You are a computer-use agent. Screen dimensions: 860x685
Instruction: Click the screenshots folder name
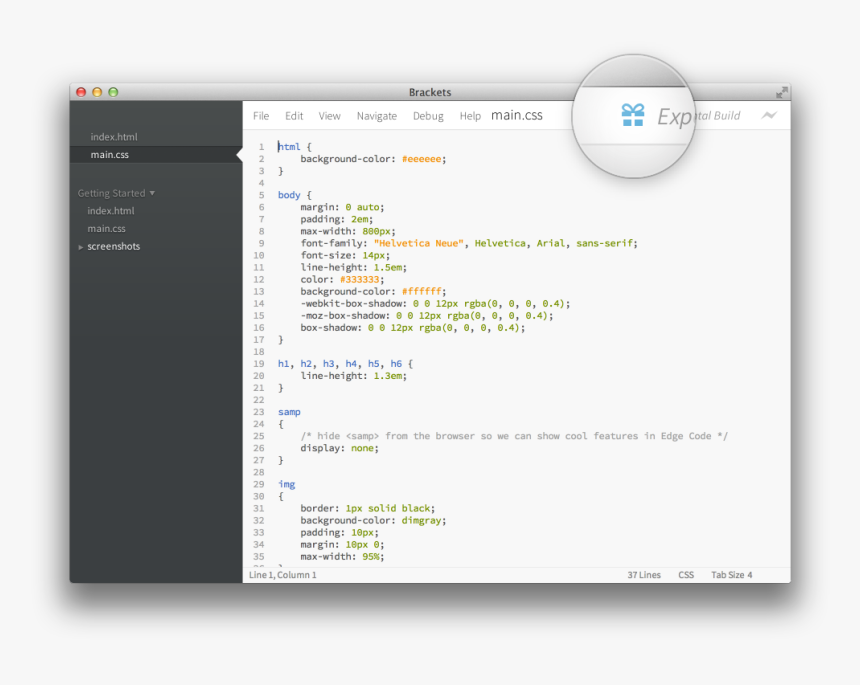pos(114,246)
